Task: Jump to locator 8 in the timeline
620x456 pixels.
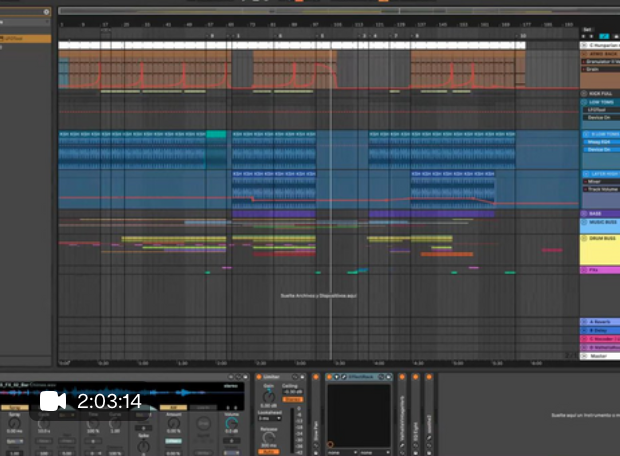Action: [416, 36]
